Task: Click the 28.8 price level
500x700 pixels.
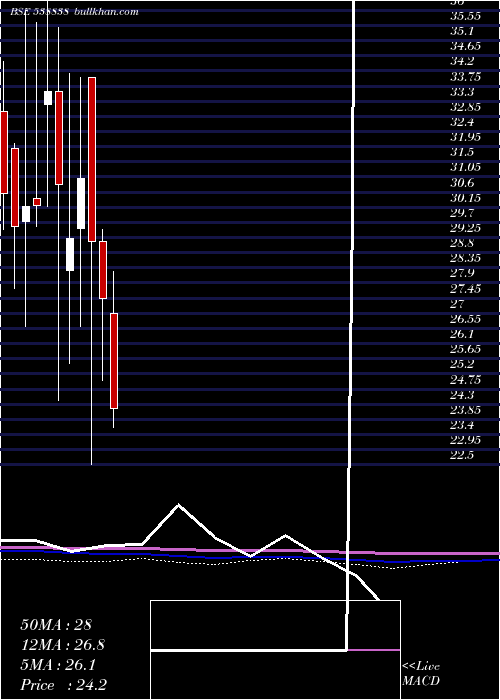Action: coord(462,243)
